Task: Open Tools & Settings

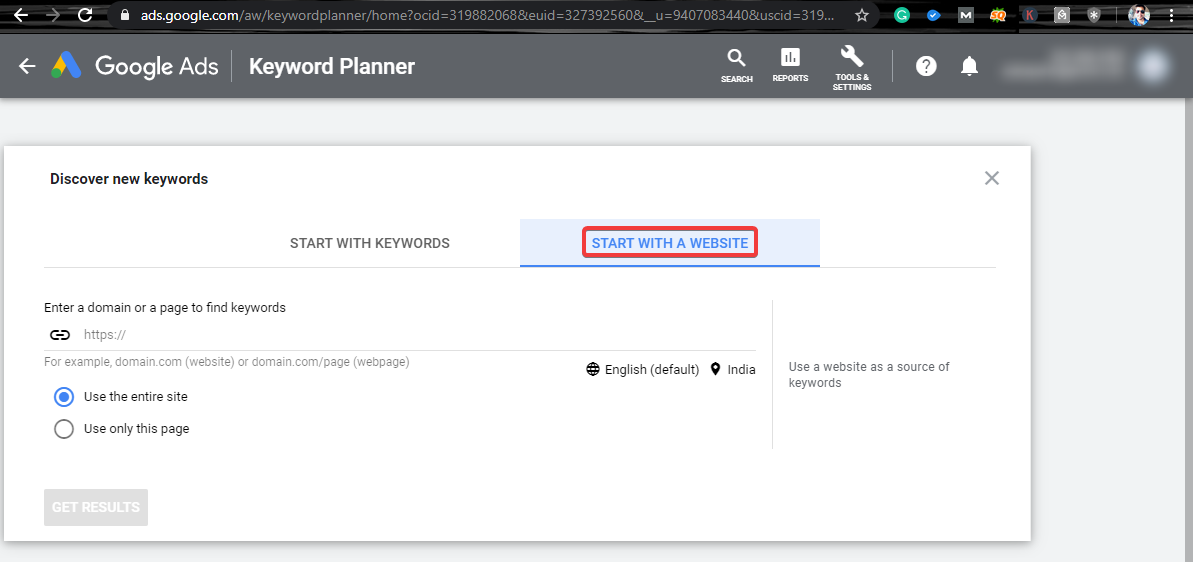Action: [x=851, y=68]
